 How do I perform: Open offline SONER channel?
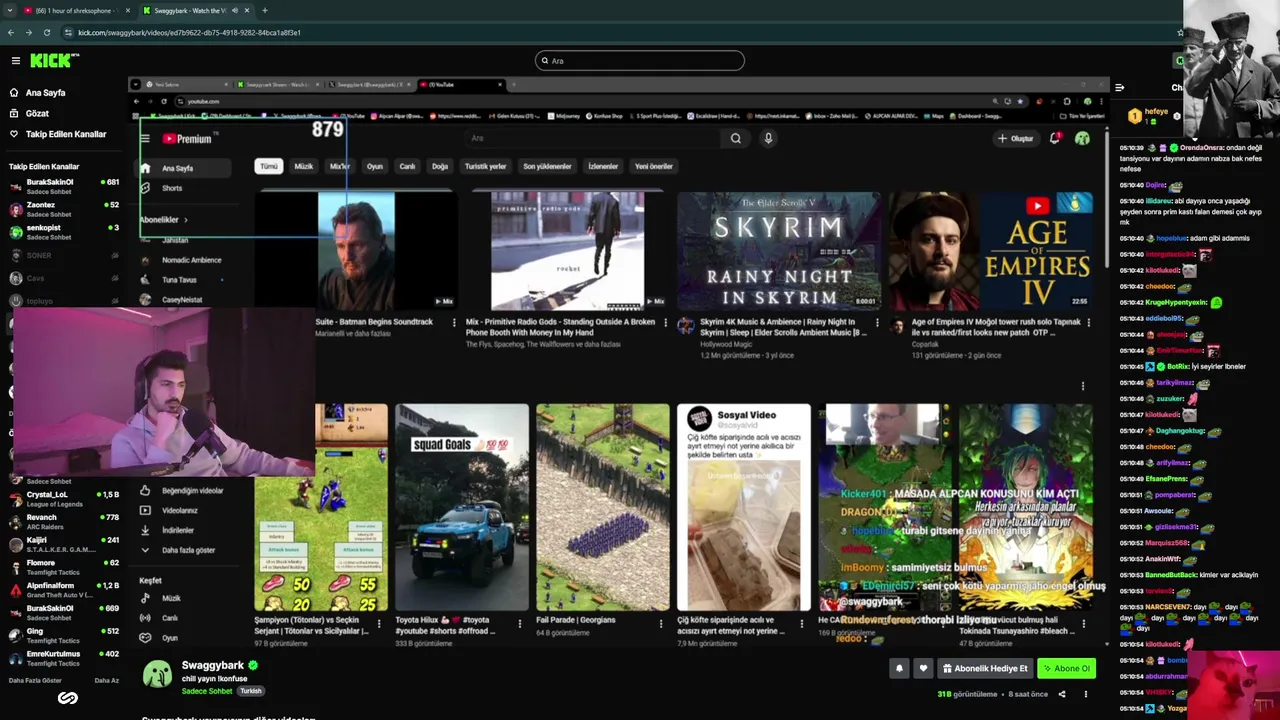click(62, 255)
